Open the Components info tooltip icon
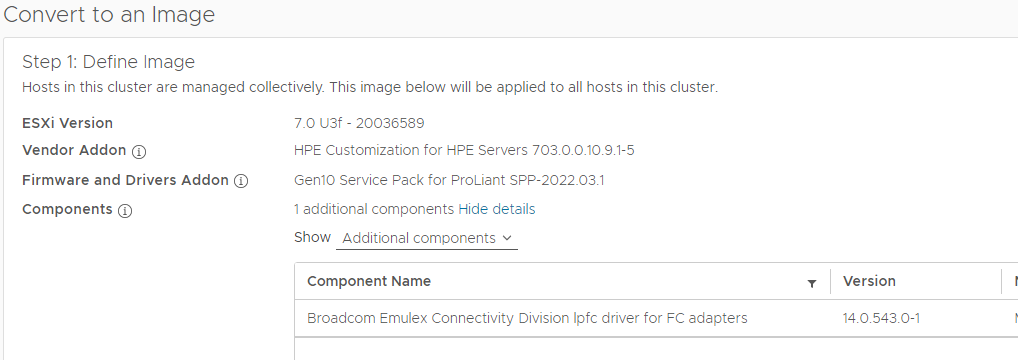 (x=125, y=211)
